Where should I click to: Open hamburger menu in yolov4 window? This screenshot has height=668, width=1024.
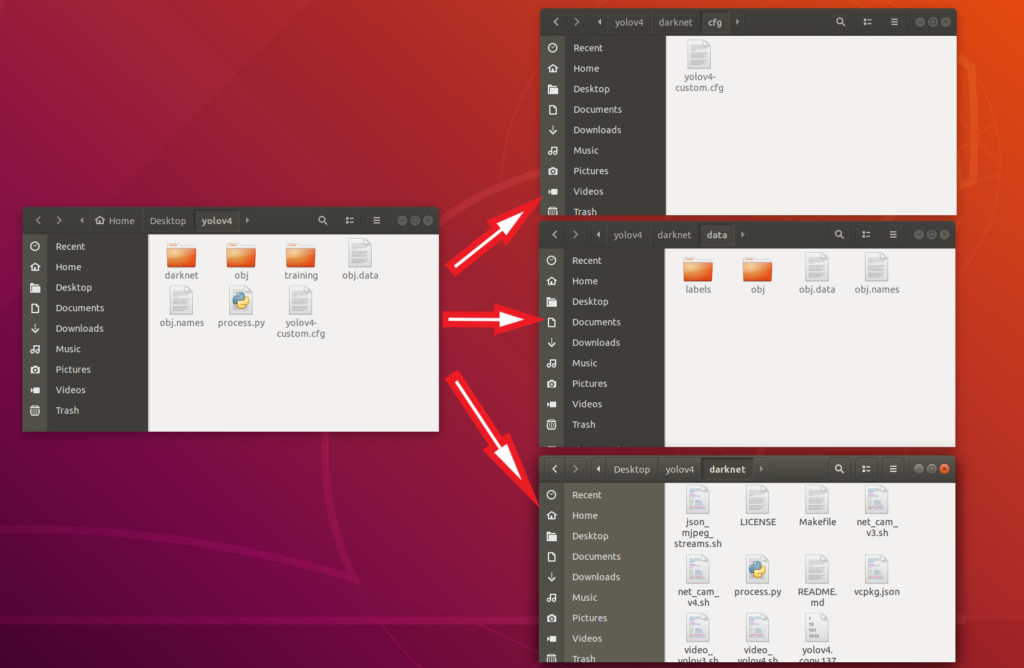[x=376, y=221]
